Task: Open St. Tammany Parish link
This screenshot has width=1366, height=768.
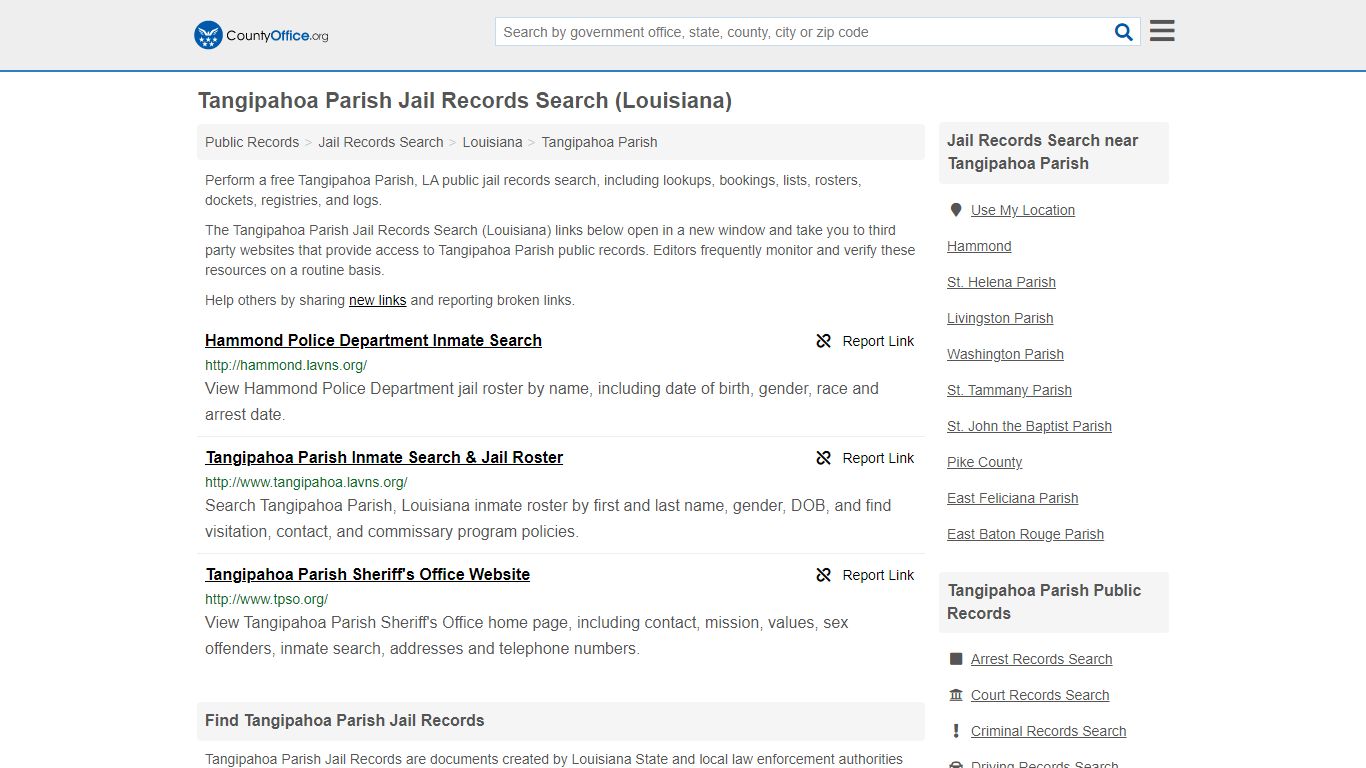Action: (1009, 390)
